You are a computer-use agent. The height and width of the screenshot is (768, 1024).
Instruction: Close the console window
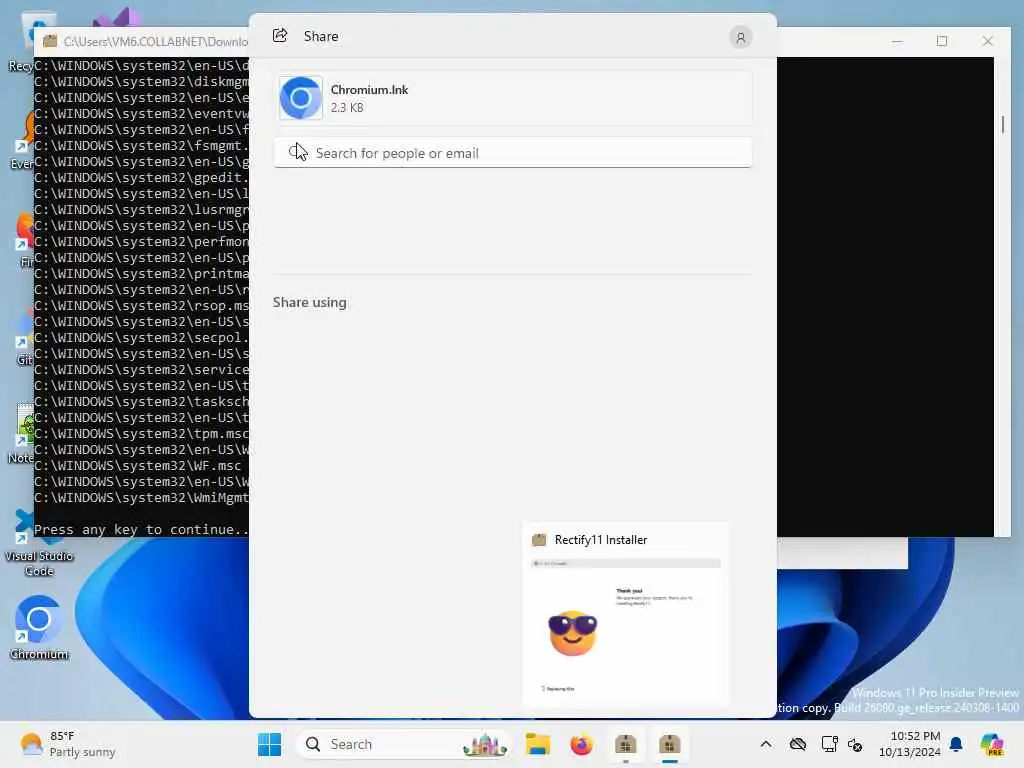pos(987,41)
